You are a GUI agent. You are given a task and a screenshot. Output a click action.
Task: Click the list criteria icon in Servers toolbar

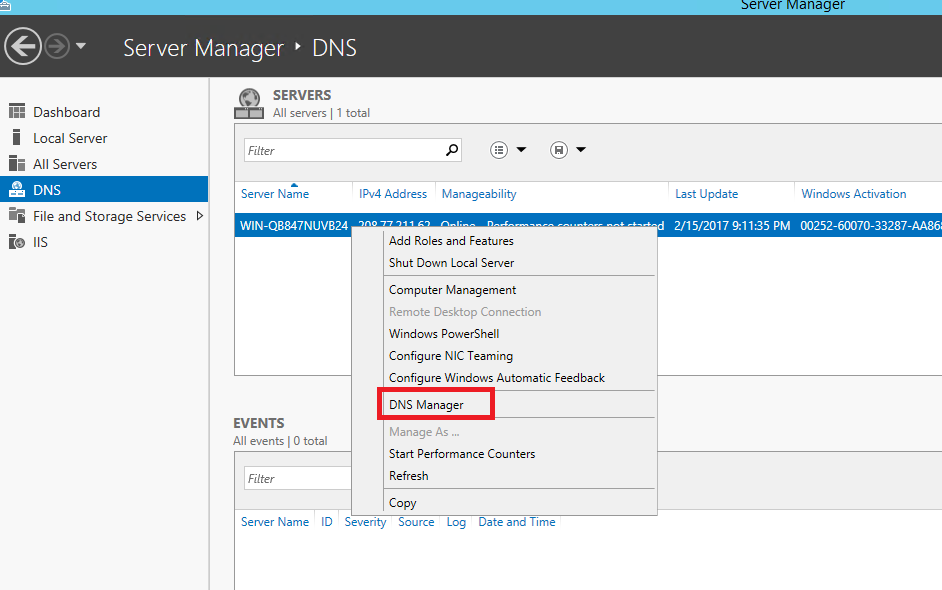[x=499, y=150]
